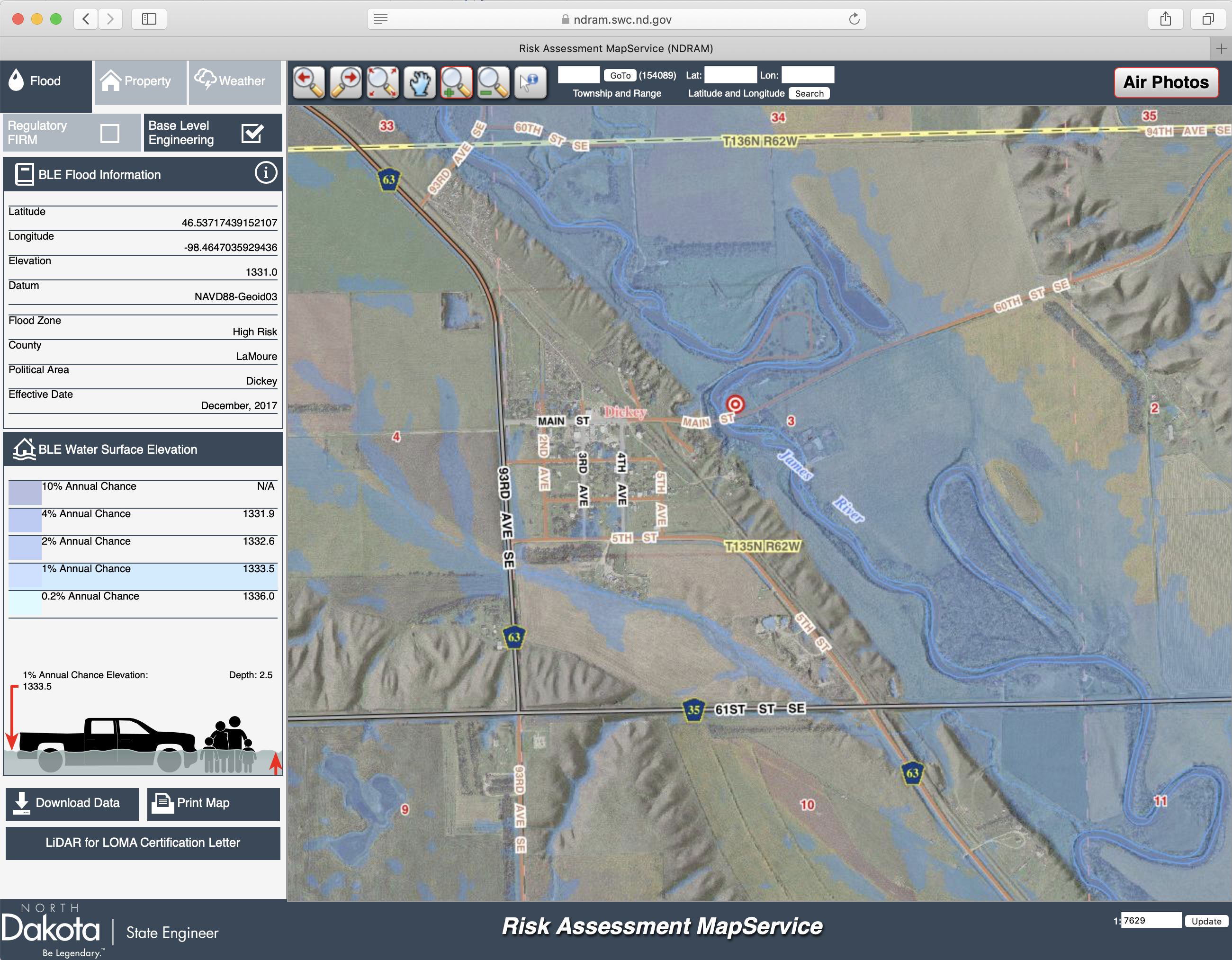Image resolution: width=1232 pixels, height=960 pixels.
Task: Click the red target marker on map
Action: 735,404
